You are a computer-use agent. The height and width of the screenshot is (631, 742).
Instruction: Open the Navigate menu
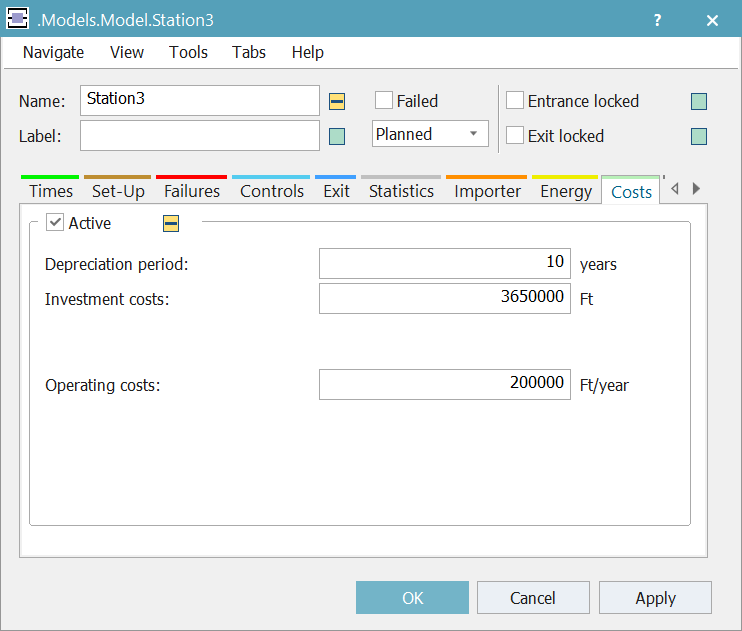tap(53, 52)
